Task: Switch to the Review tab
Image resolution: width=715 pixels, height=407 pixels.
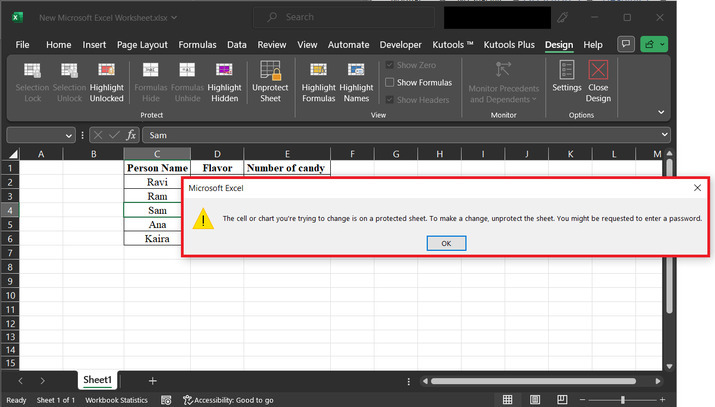Action: click(272, 45)
